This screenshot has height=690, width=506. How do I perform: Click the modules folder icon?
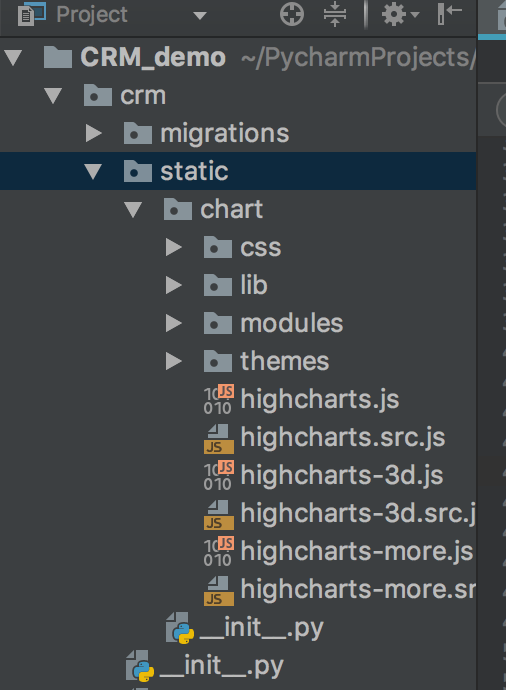[218, 323]
